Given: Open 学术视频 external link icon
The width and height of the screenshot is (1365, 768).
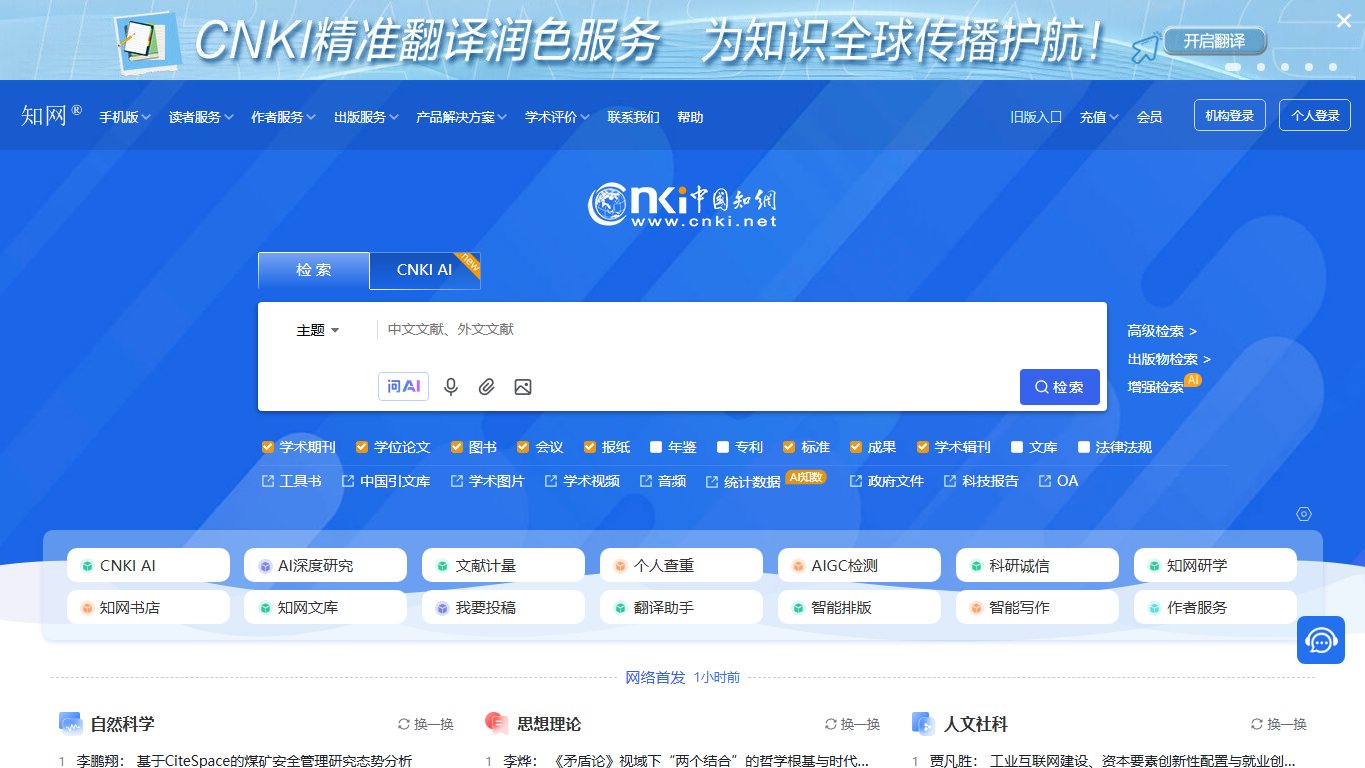Looking at the screenshot, I should pos(551,481).
